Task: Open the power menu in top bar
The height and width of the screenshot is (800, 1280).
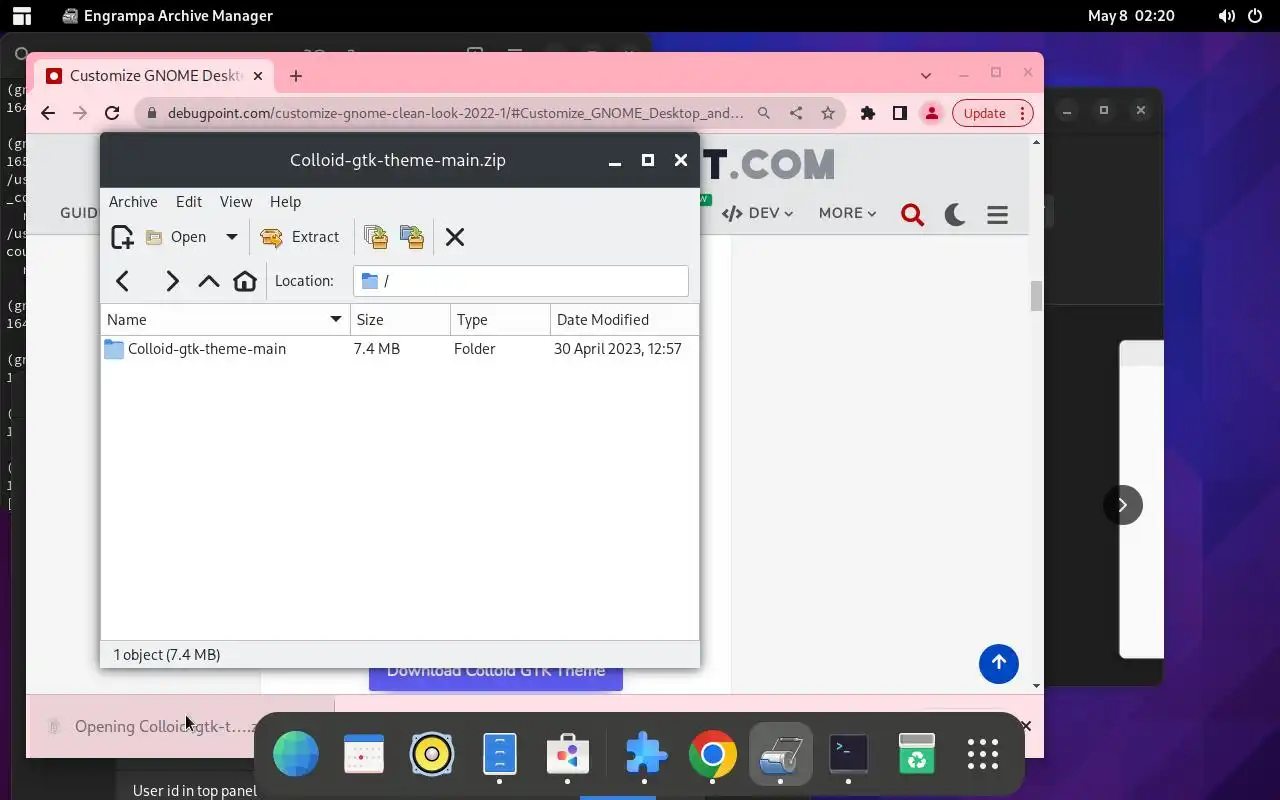Action: (1255, 16)
